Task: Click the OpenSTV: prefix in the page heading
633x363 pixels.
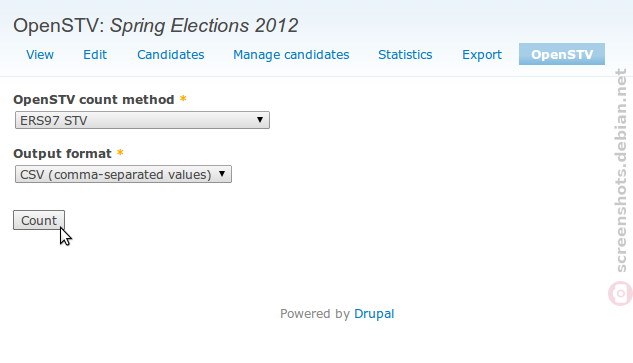Action: click(59, 26)
